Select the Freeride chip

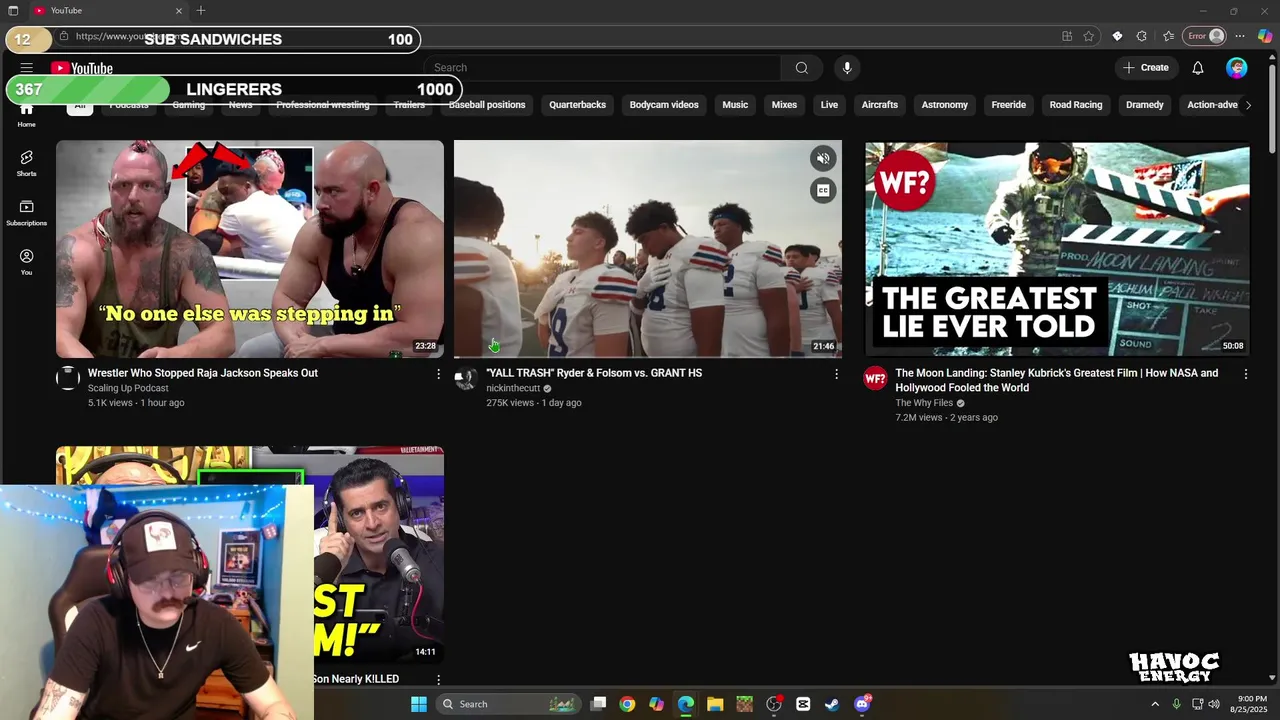(1008, 105)
